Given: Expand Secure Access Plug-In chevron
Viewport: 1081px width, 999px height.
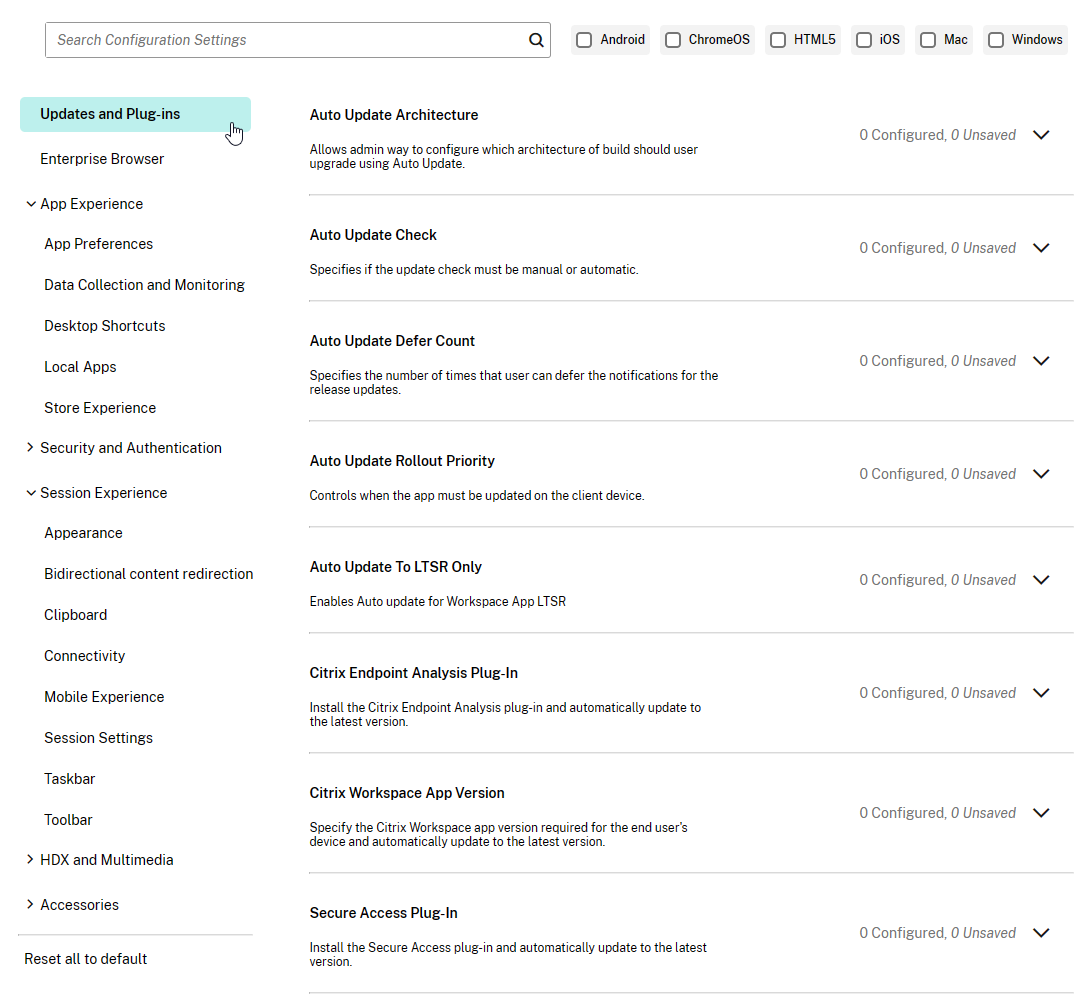Looking at the screenshot, I should (1041, 934).
